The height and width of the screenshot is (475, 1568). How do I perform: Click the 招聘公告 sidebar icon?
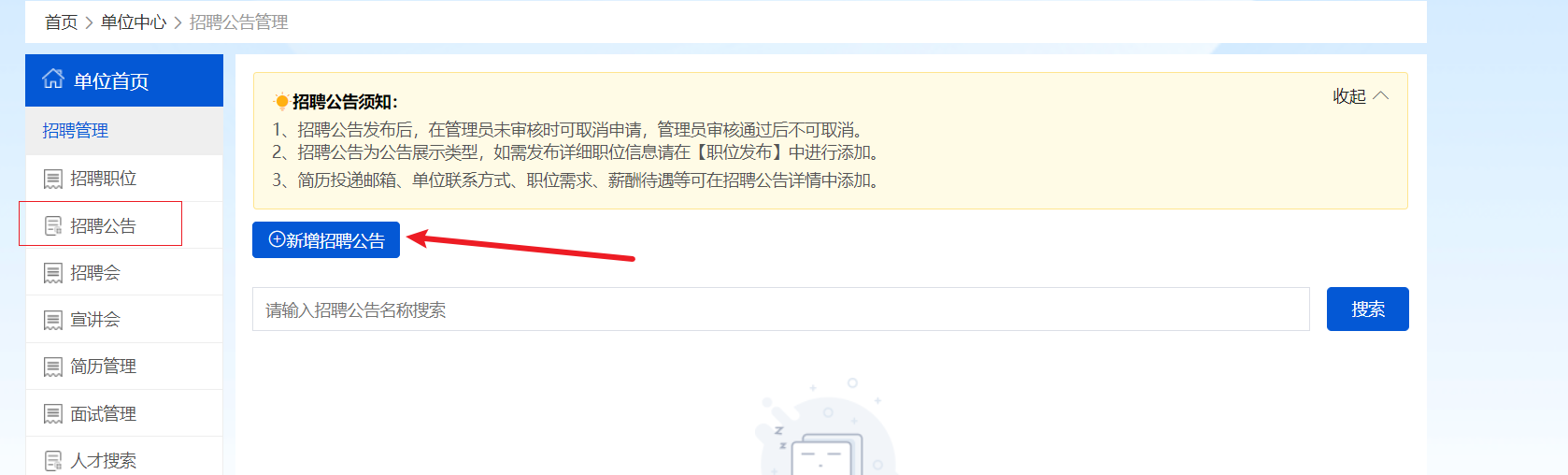click(53, 226)
